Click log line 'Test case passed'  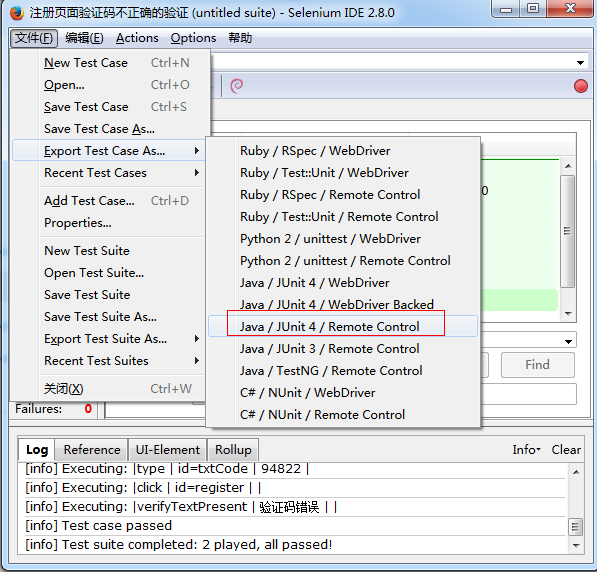(295, 526)
